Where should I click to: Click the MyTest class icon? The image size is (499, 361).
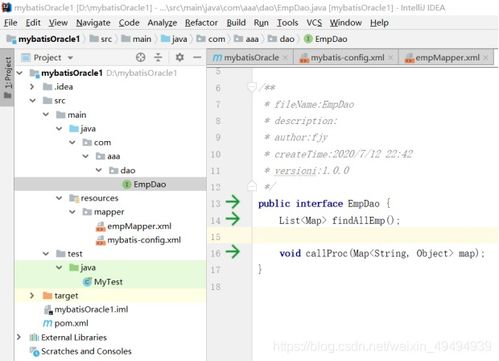[87, 282]
